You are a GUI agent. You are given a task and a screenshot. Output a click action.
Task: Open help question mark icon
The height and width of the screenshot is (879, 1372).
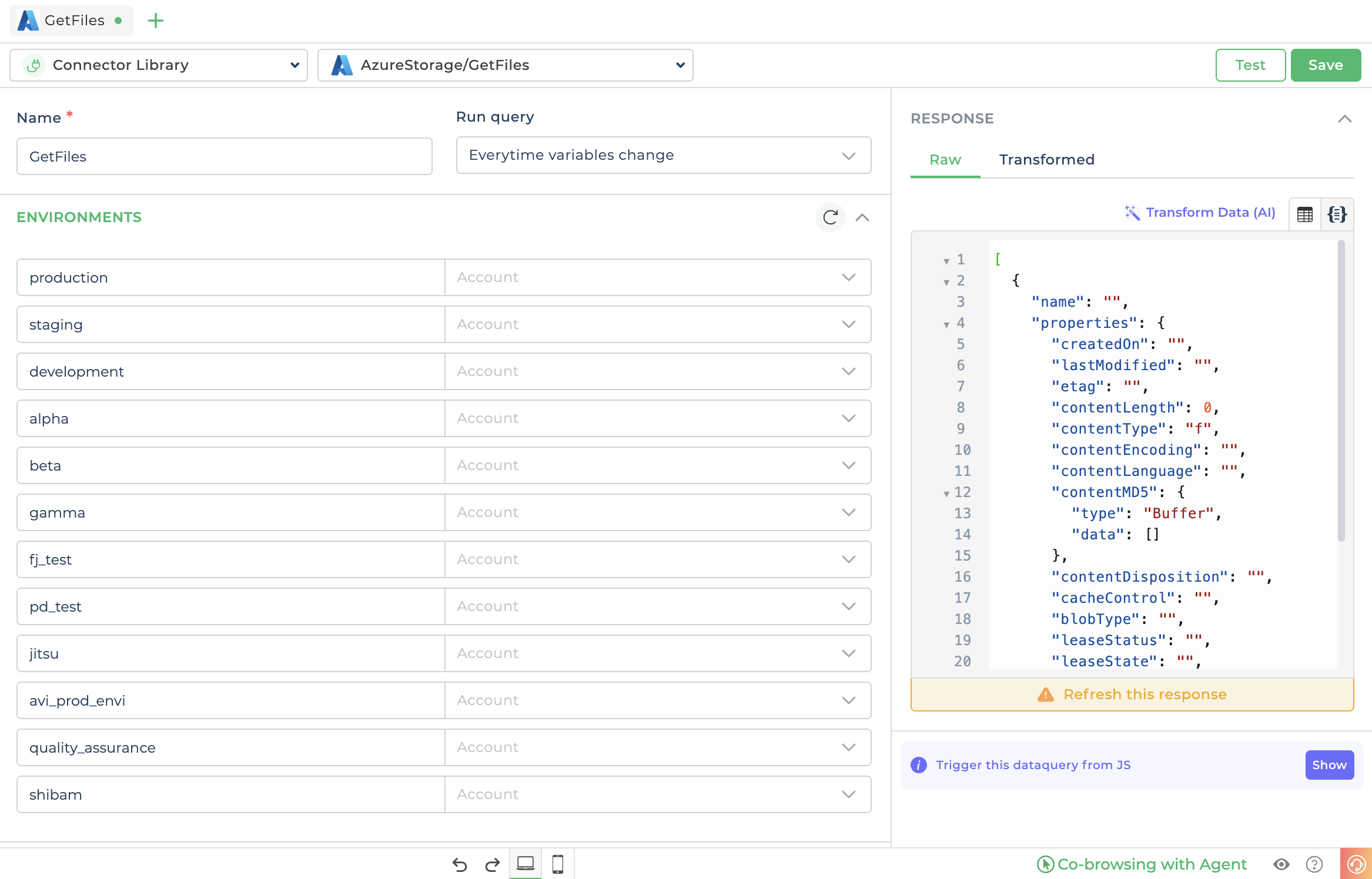1314,864
